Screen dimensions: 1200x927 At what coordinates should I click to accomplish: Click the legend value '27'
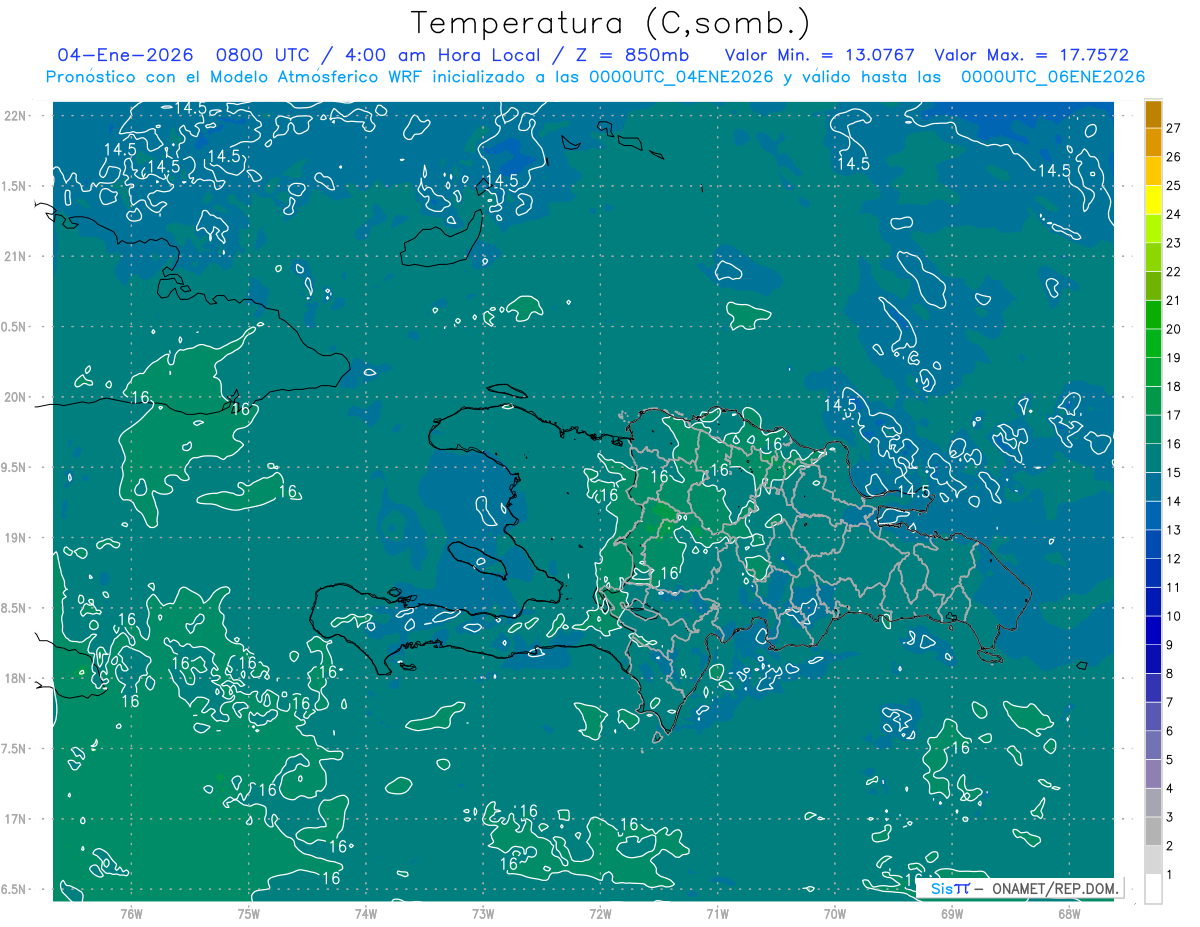[1174, 128]
